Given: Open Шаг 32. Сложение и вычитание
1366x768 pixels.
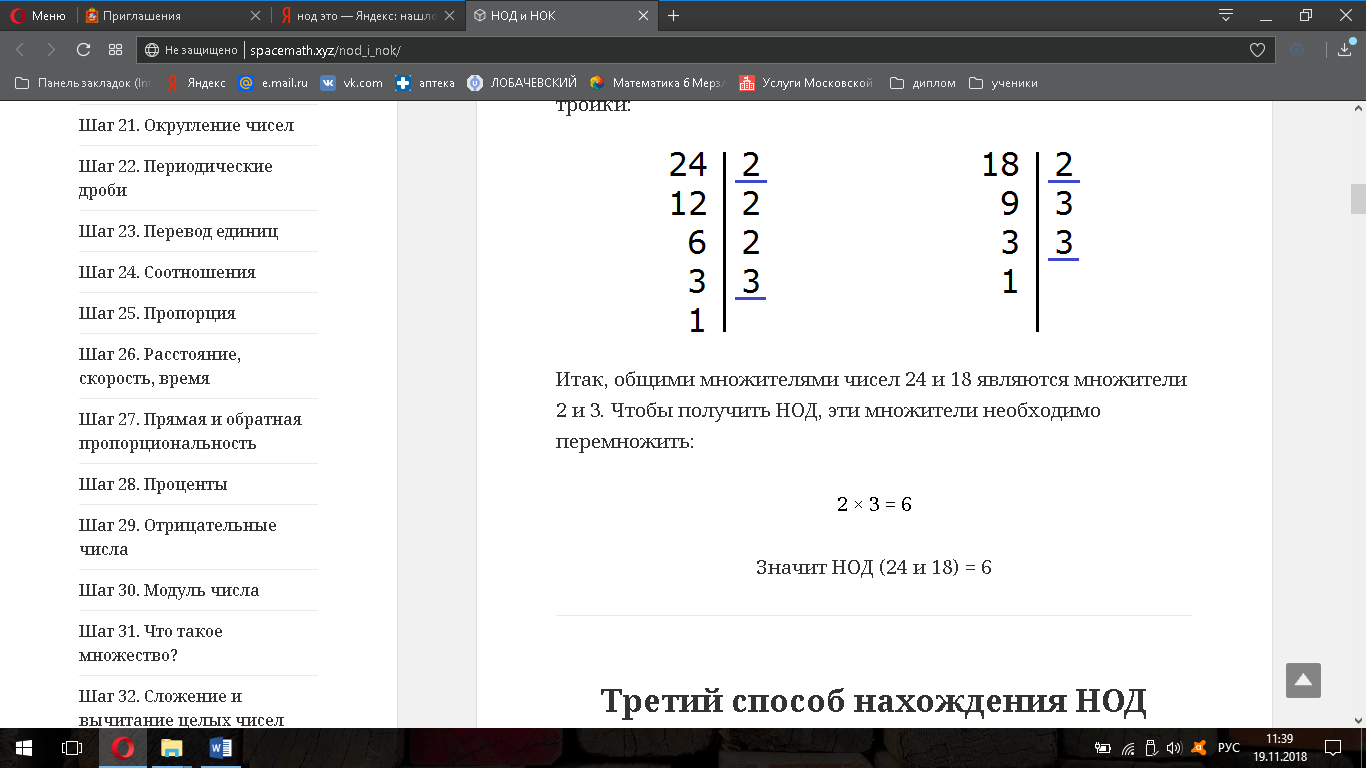Looking at the screenshot, I should (x=182, y=708).
